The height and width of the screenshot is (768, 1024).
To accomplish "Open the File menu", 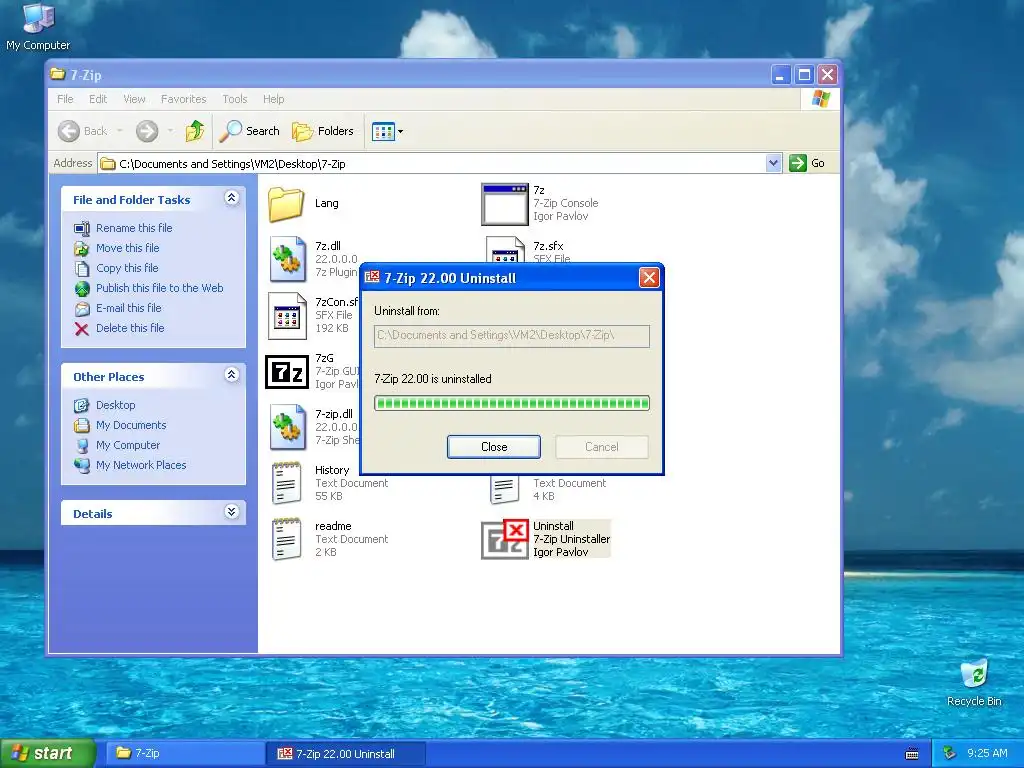I will point(65,99).
